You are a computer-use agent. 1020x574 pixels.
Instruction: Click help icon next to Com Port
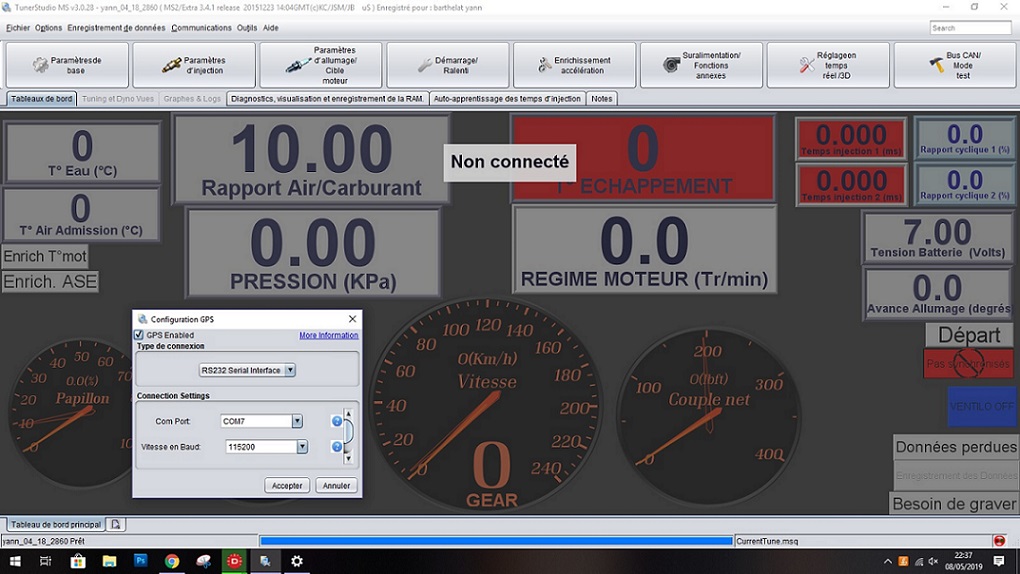[337, 421]
